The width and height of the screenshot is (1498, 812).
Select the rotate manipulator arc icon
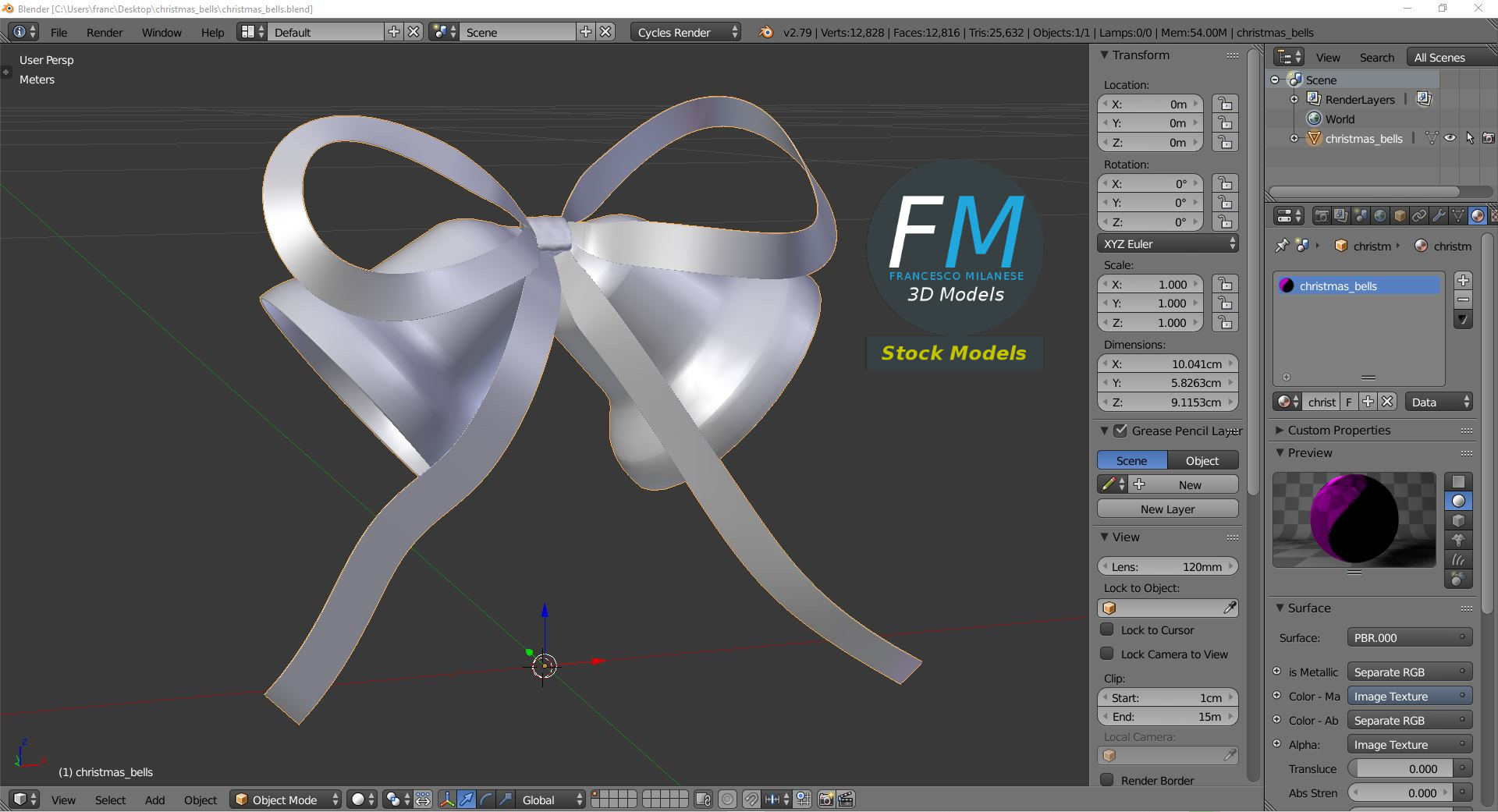click(486, 800)
